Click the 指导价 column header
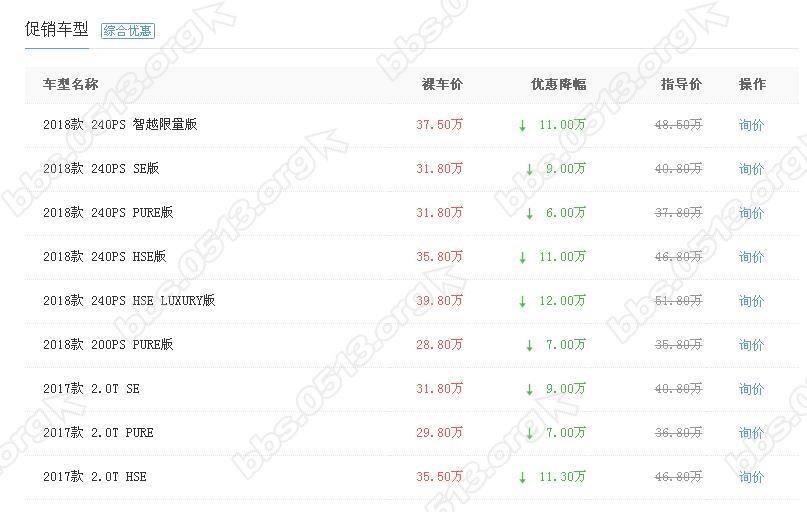The width and height of the screenshot is (807, 512). [x=681, y=85]
